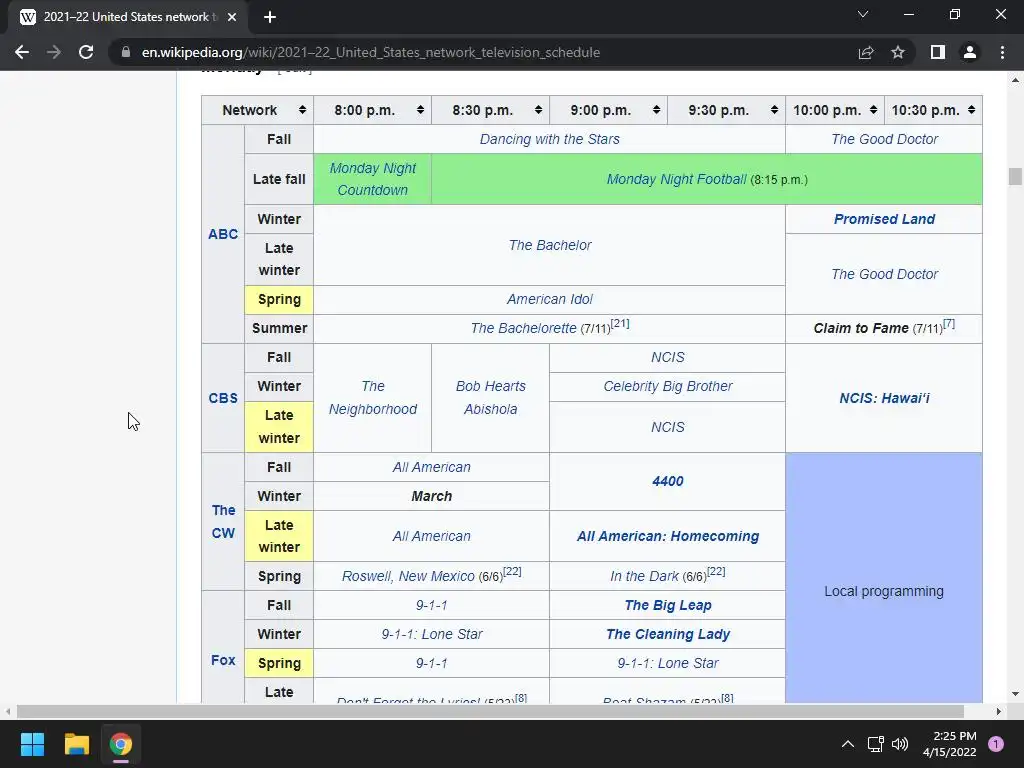This screenshot has width=1024, height=768.
Task: Close the Wikipedia schedule tab
Action: coord(232,17)
